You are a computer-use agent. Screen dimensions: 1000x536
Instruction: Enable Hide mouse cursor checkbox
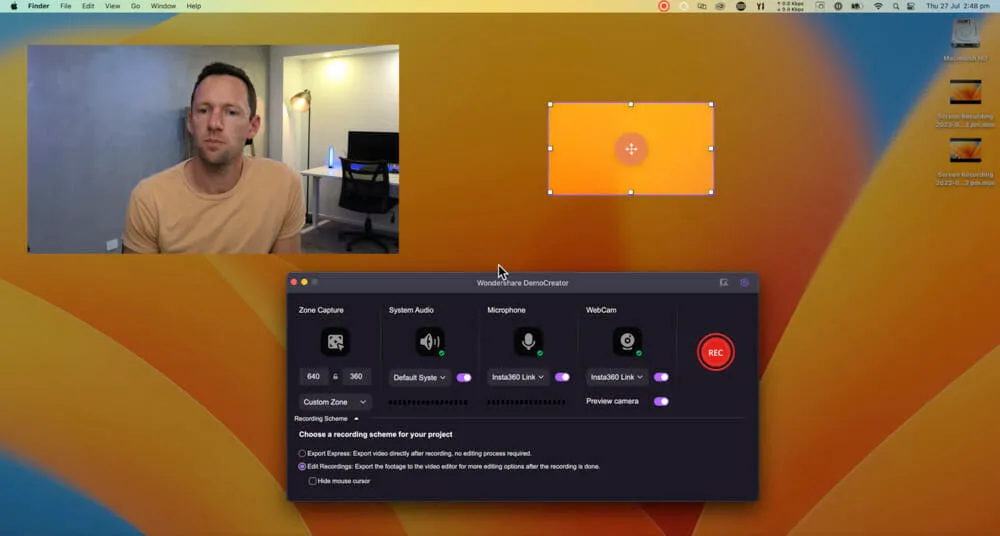(313, 481)
